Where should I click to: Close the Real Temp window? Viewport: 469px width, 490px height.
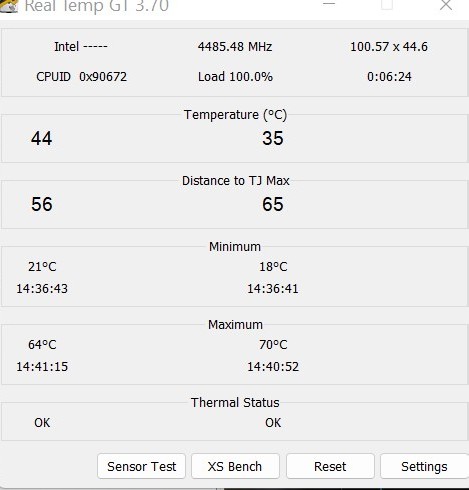[446, 5]
